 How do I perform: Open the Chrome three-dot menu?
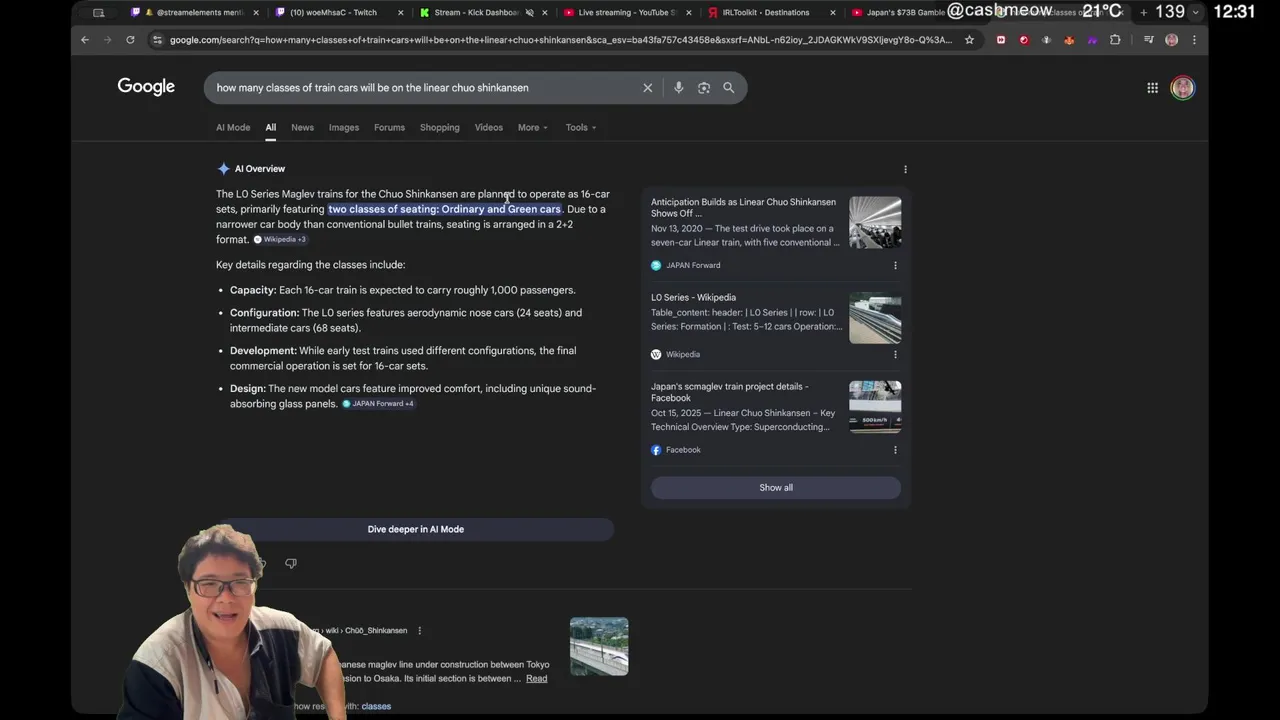pos(1194,40)
